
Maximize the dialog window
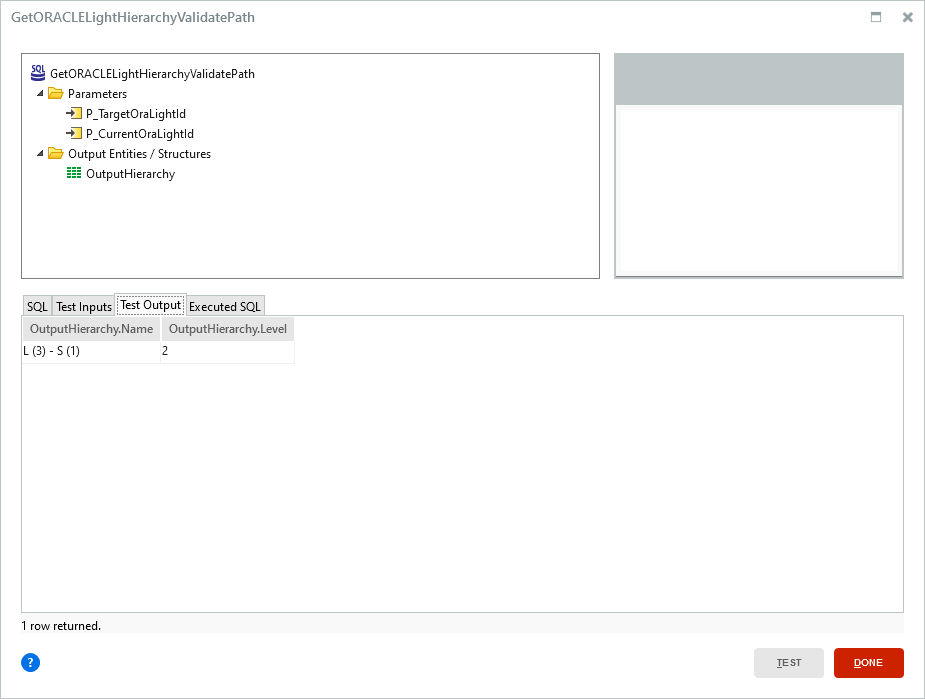[876, 17]
